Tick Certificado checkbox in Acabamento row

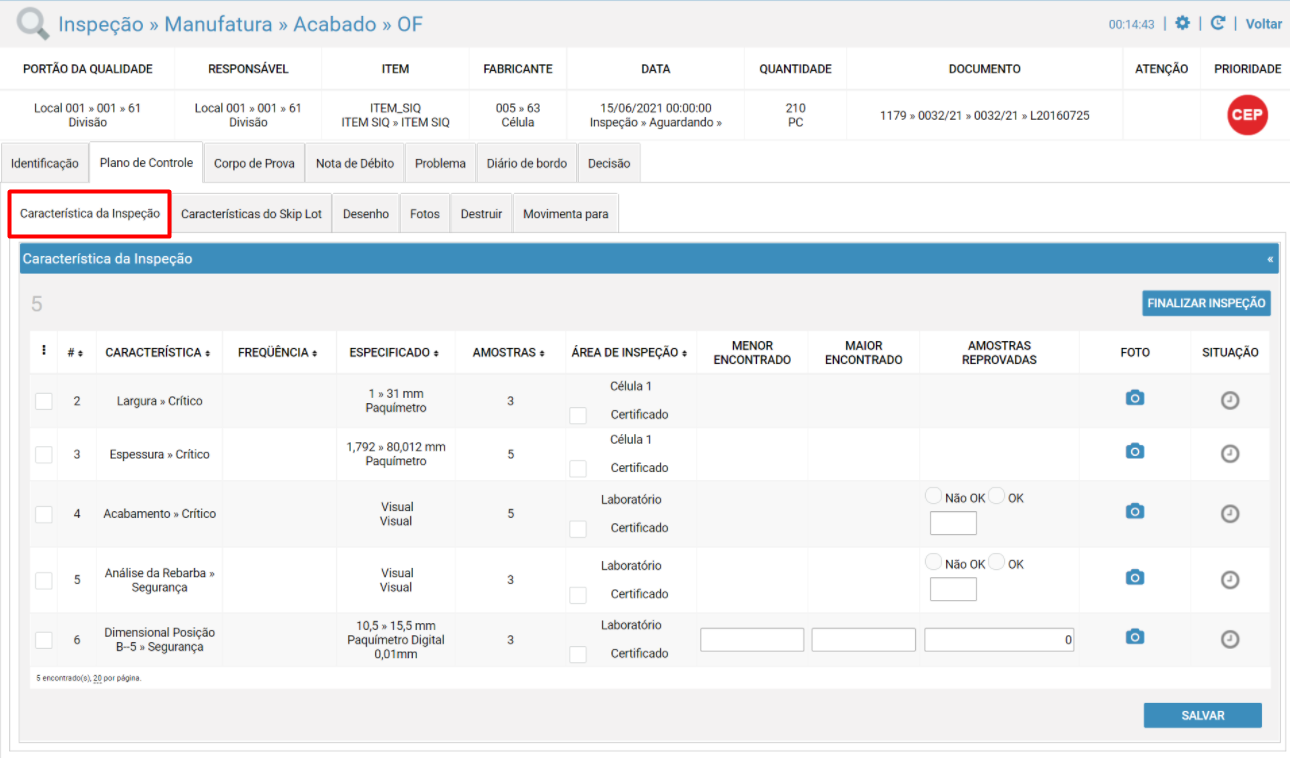[578, 528]
